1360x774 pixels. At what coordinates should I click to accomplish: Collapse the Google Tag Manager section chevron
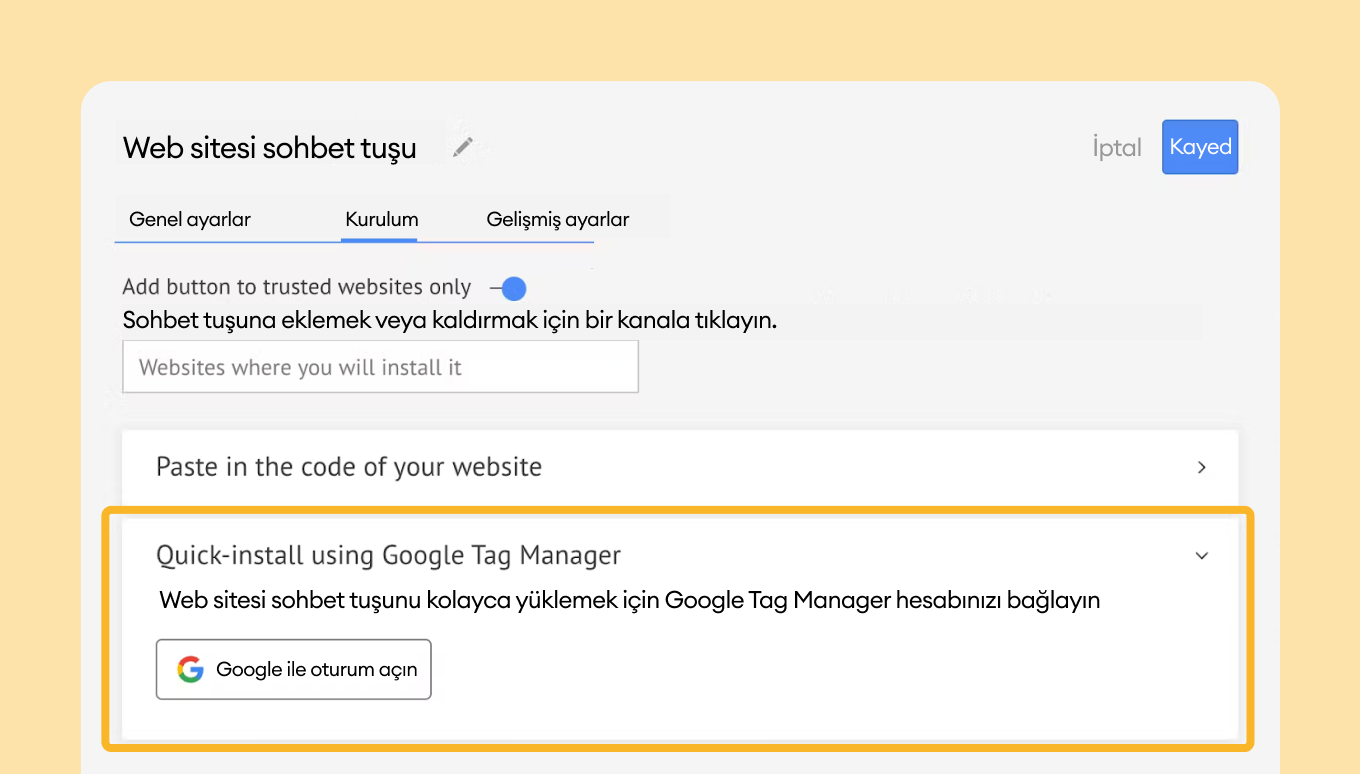click(x=1202, y=556)
